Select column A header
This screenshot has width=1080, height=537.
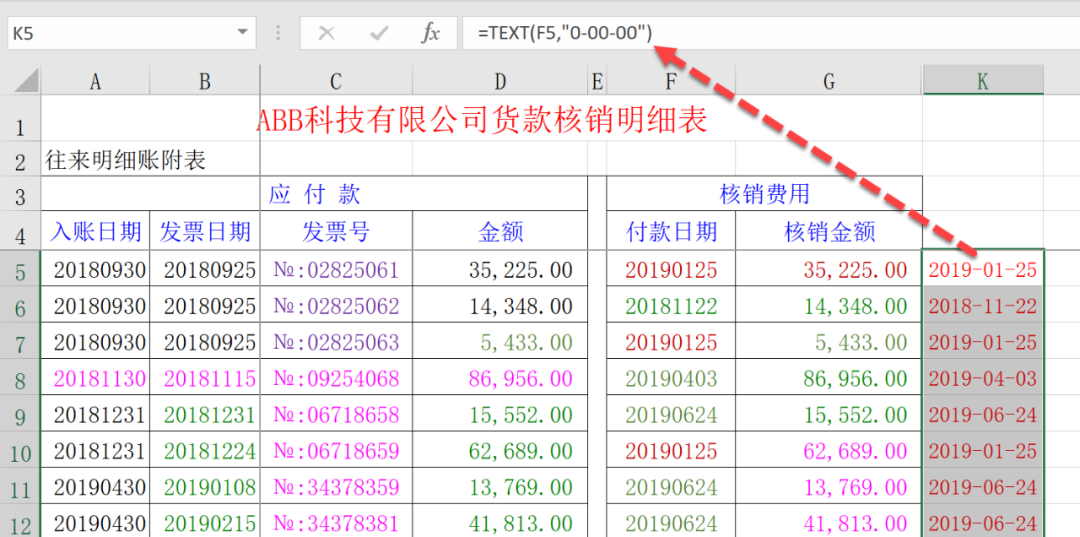click(95, 81)
